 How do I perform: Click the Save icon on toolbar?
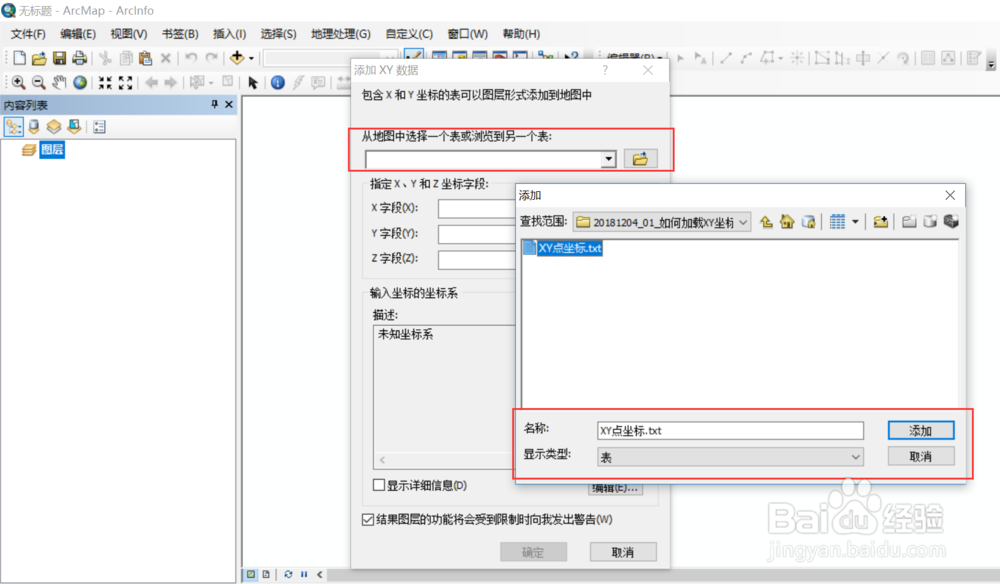pyautogui.click(x=59, y=57)
